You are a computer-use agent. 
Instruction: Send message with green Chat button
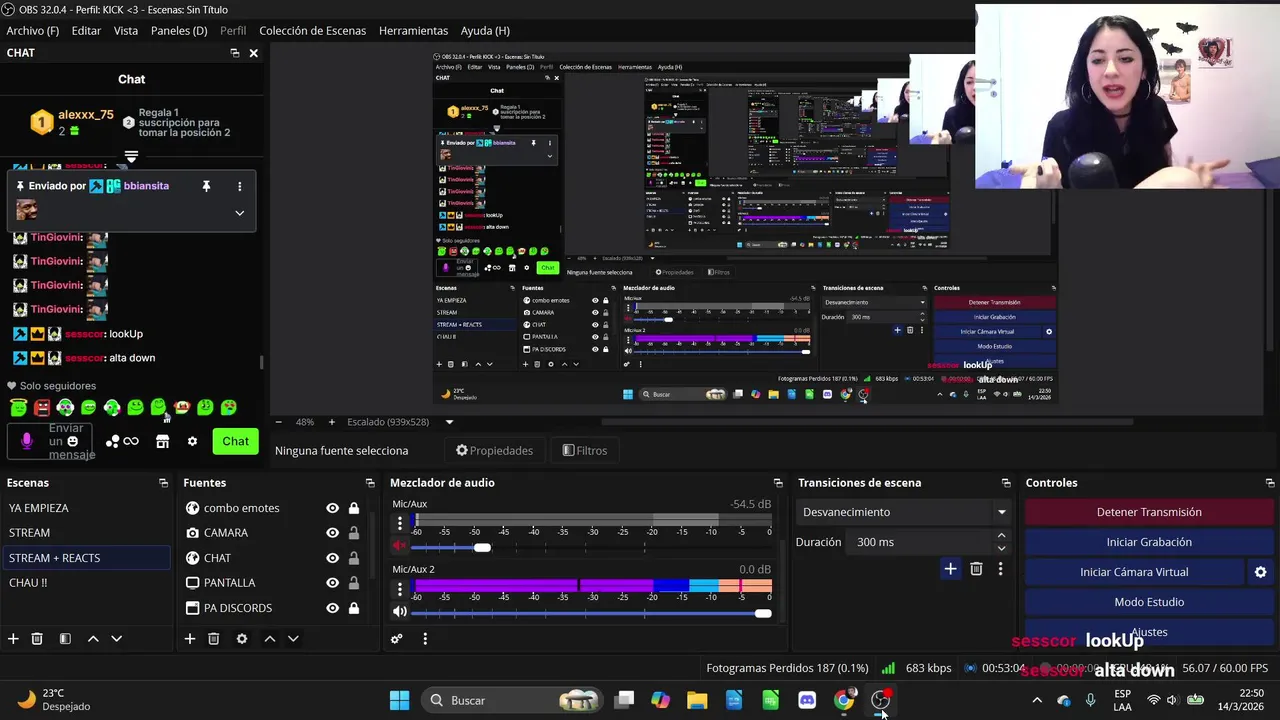click(236, 441)
